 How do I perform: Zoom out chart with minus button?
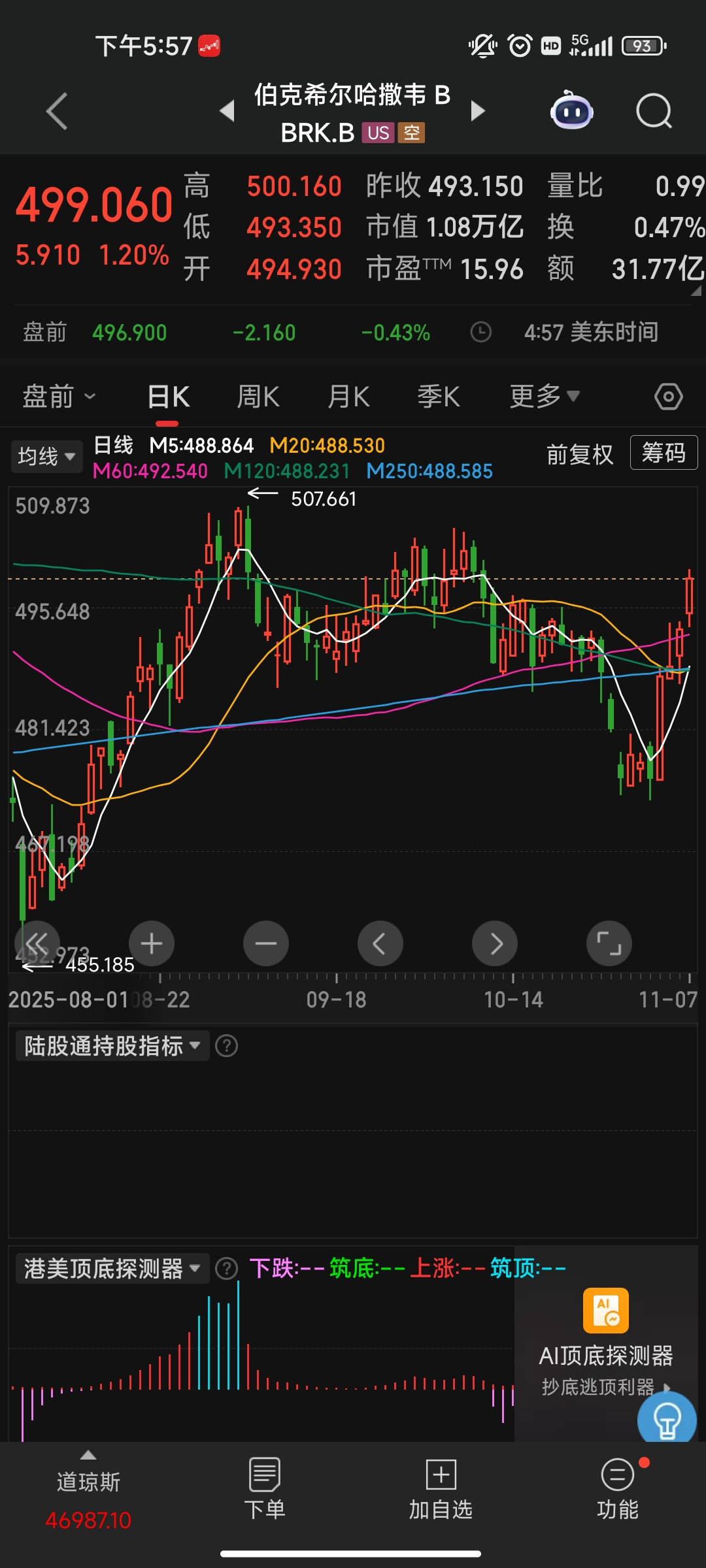(266, 943)
